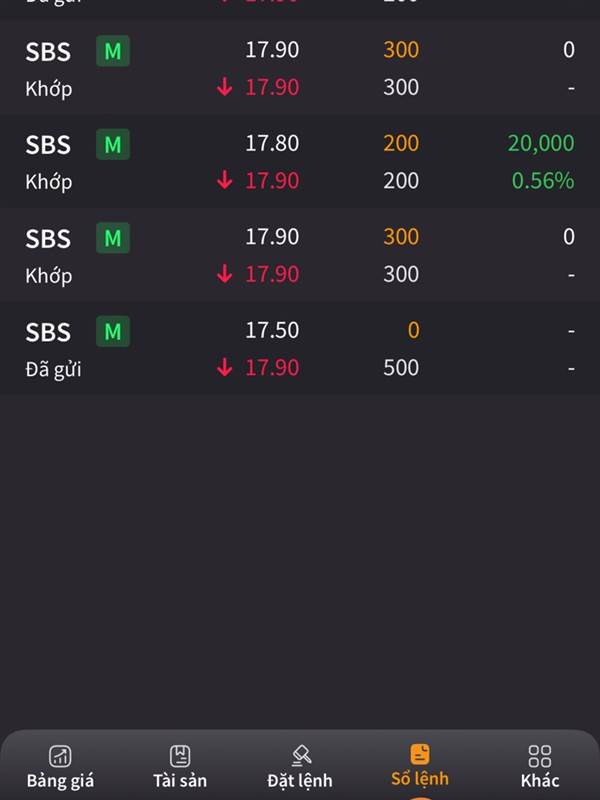Tap the orange 200 matched quantity
600x800 pixels.
coord(401,143)
